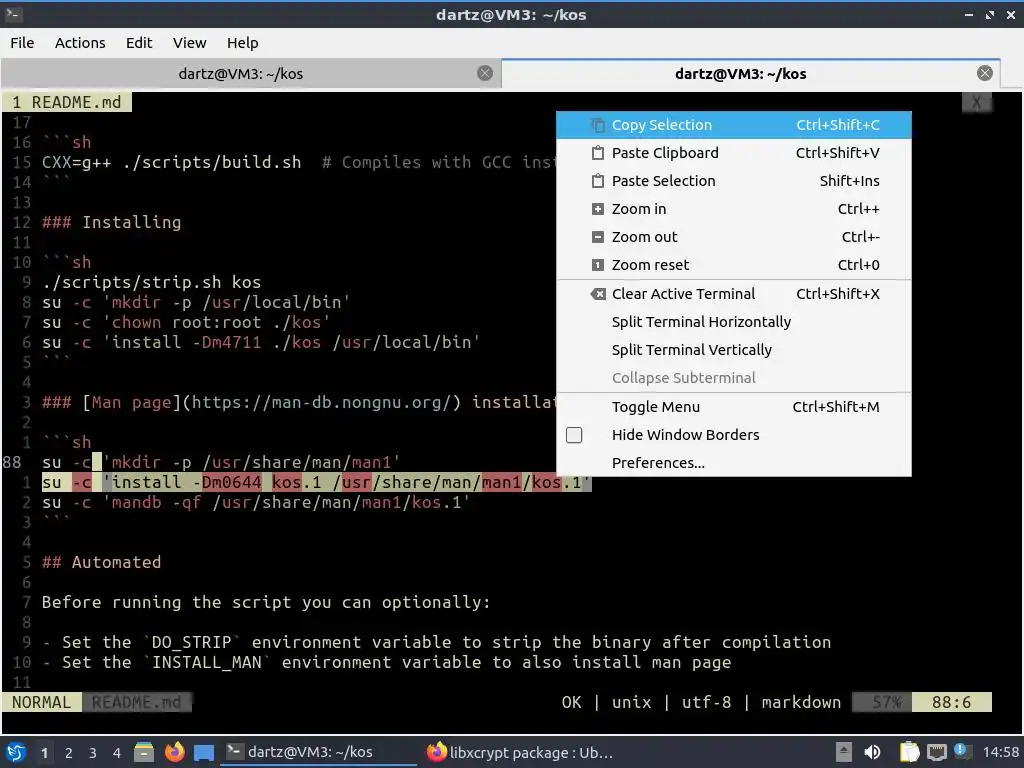The image size is (1024, 768).
Task: Click the README.md filename in the status line
Action: (136, 703)
